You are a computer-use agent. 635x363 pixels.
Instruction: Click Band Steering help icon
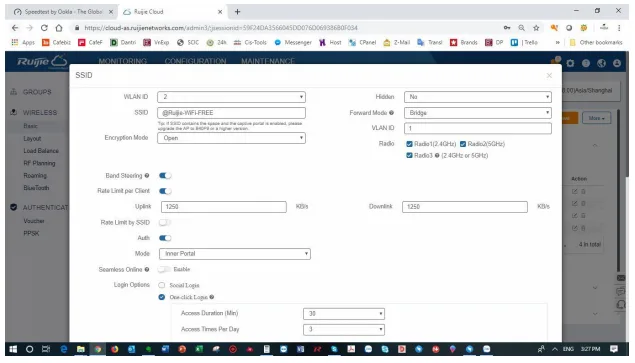coord(147,175)
